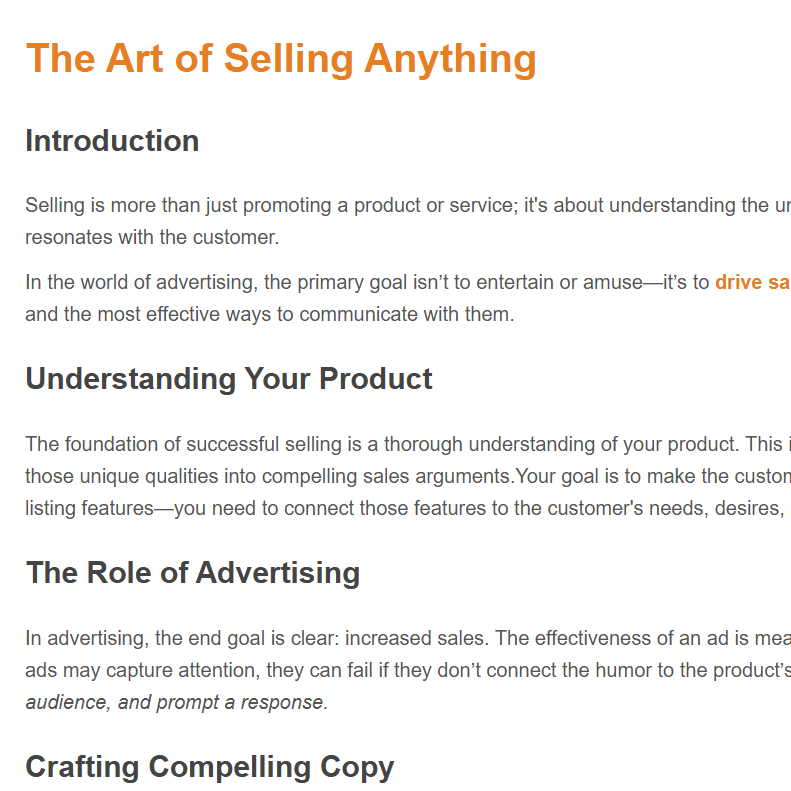Click the word "Copy" in the bottom heading
The height and width of the screenshot is (791, 791).
point(357,767)
